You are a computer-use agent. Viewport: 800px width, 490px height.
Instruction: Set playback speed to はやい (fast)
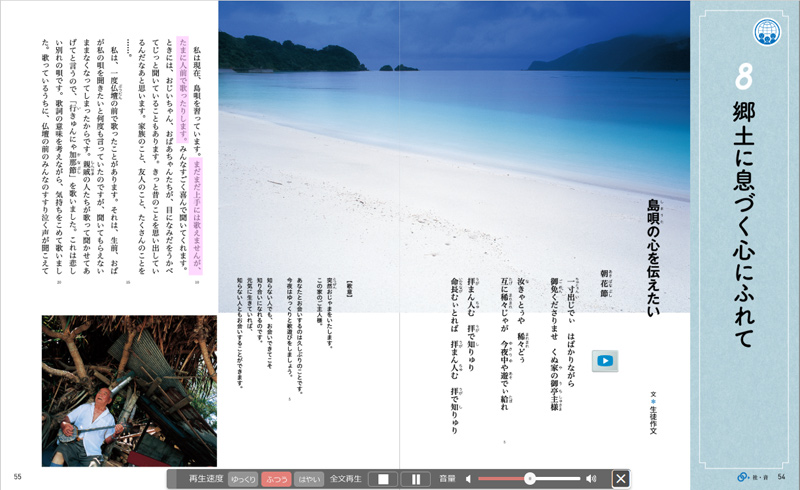tap(309, 479)
